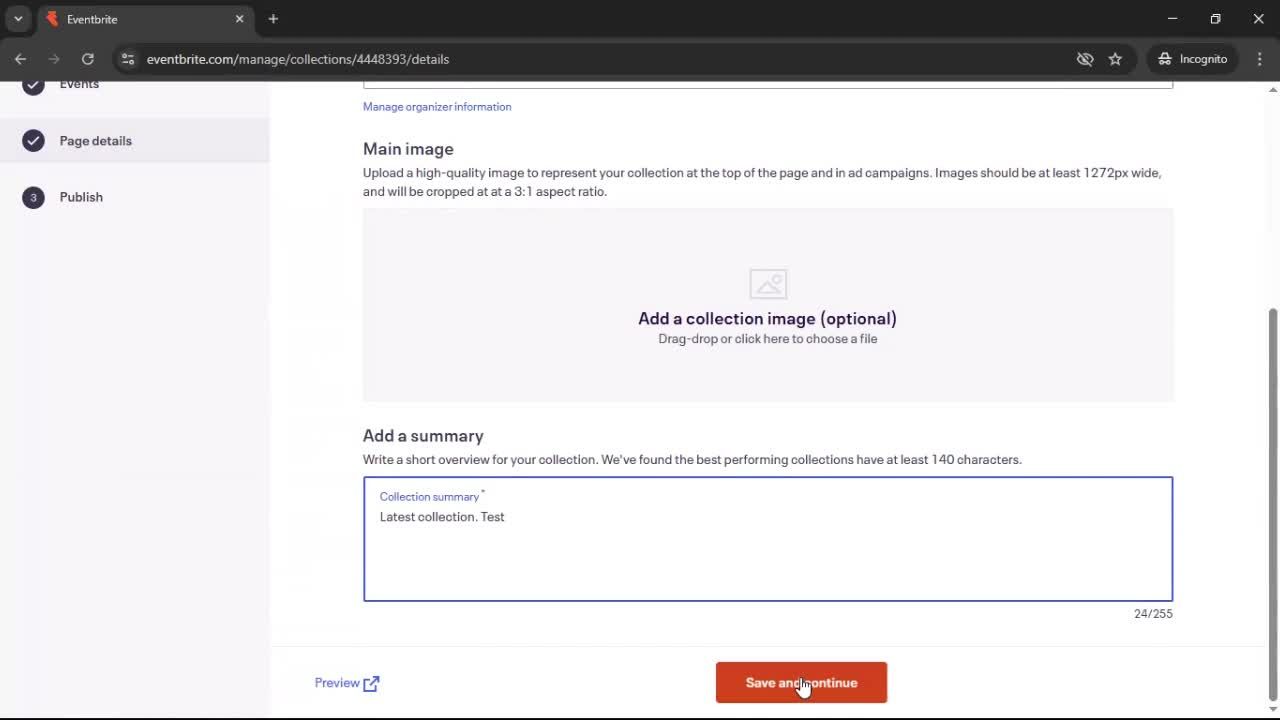
Task: Open a new browser tab
Action: (273, 19)
